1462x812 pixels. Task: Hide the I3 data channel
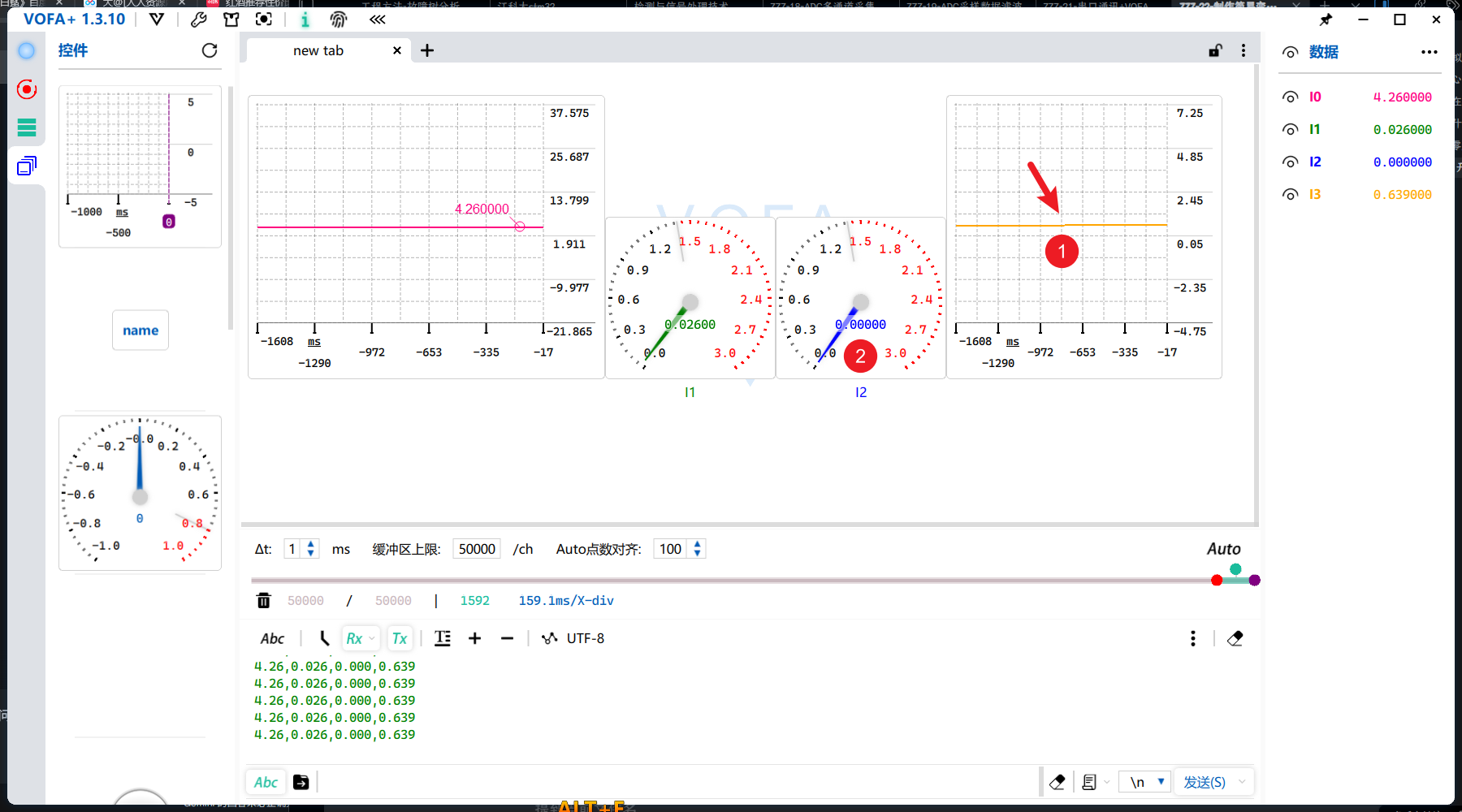coord(1290,195)
